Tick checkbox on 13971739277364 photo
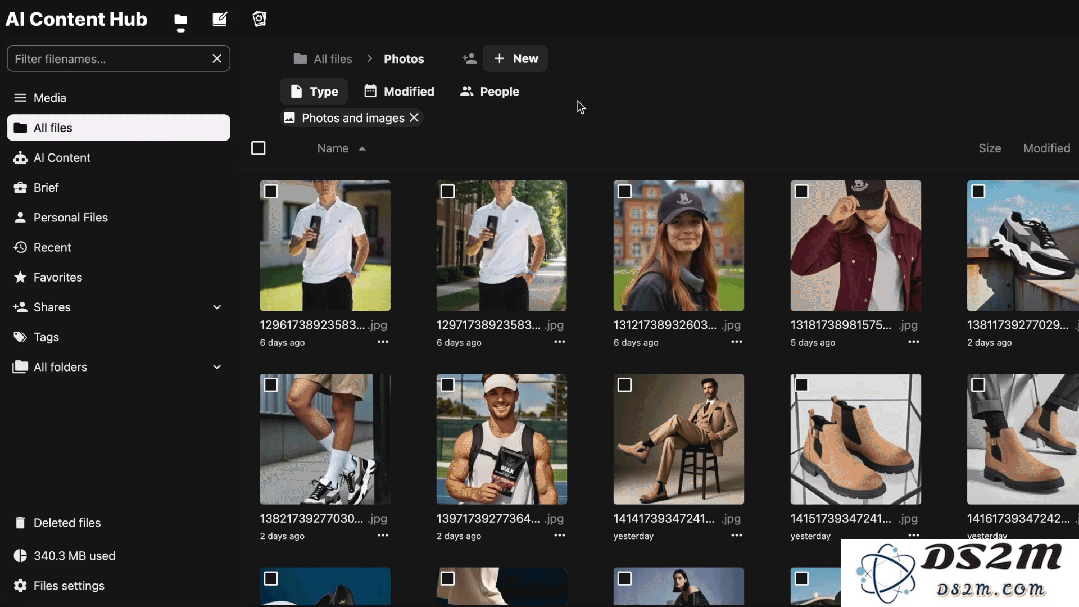 click(x=447, y=385)
